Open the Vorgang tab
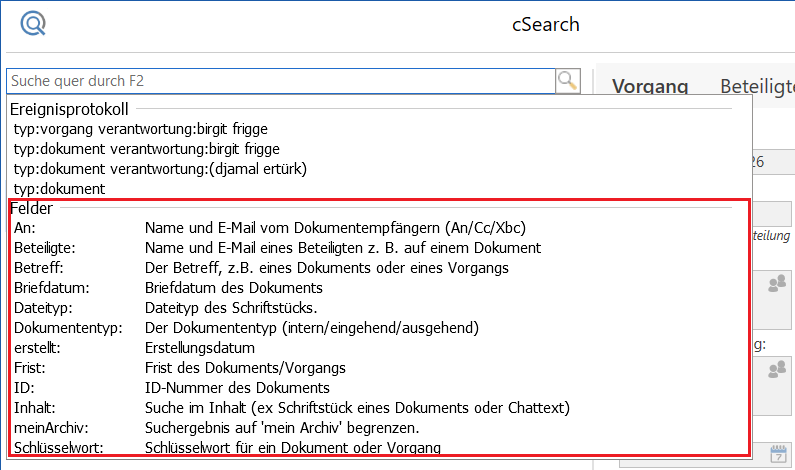The image size is (795, 470). tap(649, 85)
